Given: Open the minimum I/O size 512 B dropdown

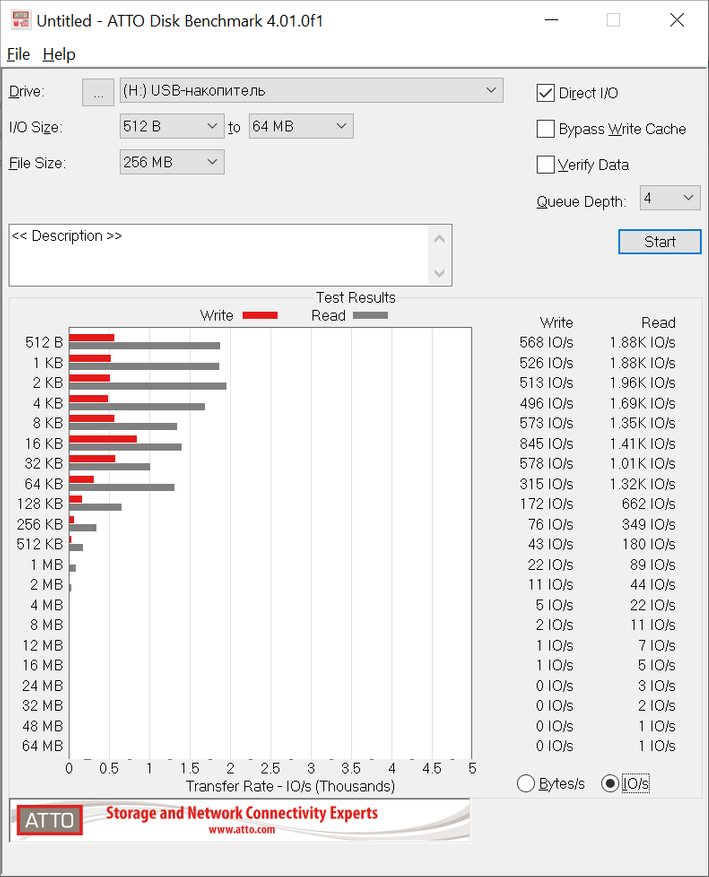Looking at the screenshot, I should 212,127.
